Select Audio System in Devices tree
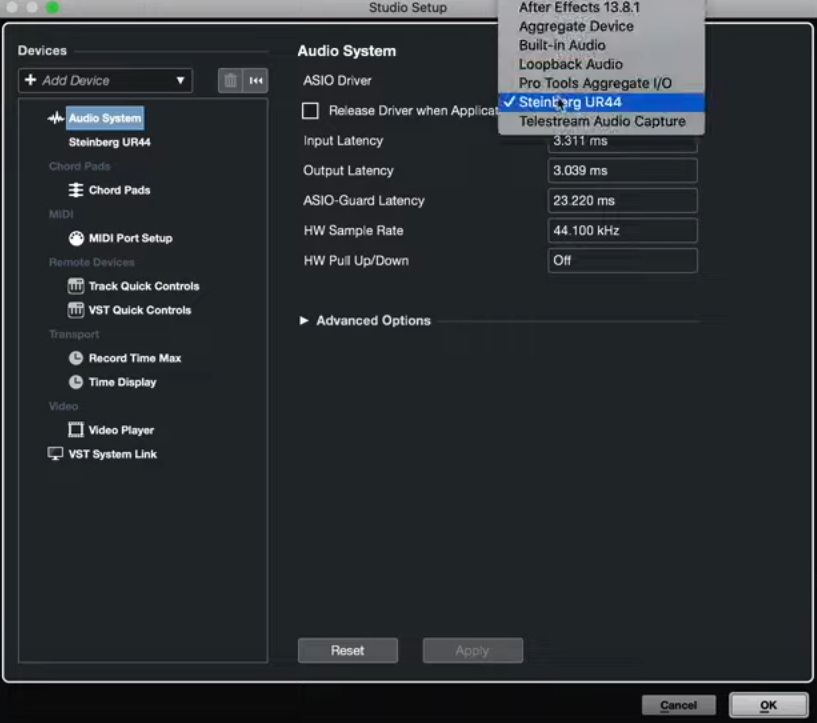Screen dimensions: 817x723 pos(105,118)
